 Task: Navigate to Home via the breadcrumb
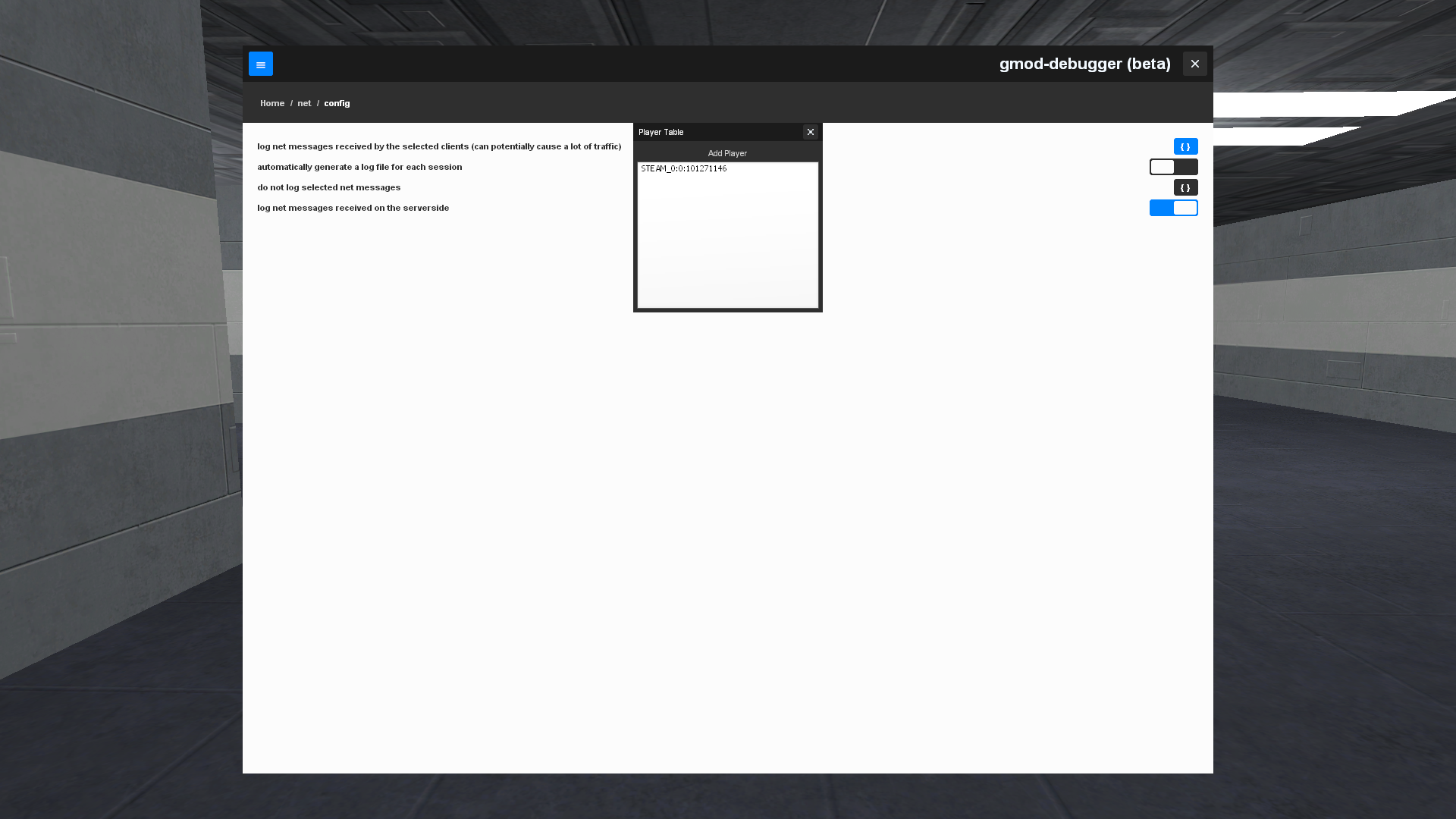(x=271, y=103)
